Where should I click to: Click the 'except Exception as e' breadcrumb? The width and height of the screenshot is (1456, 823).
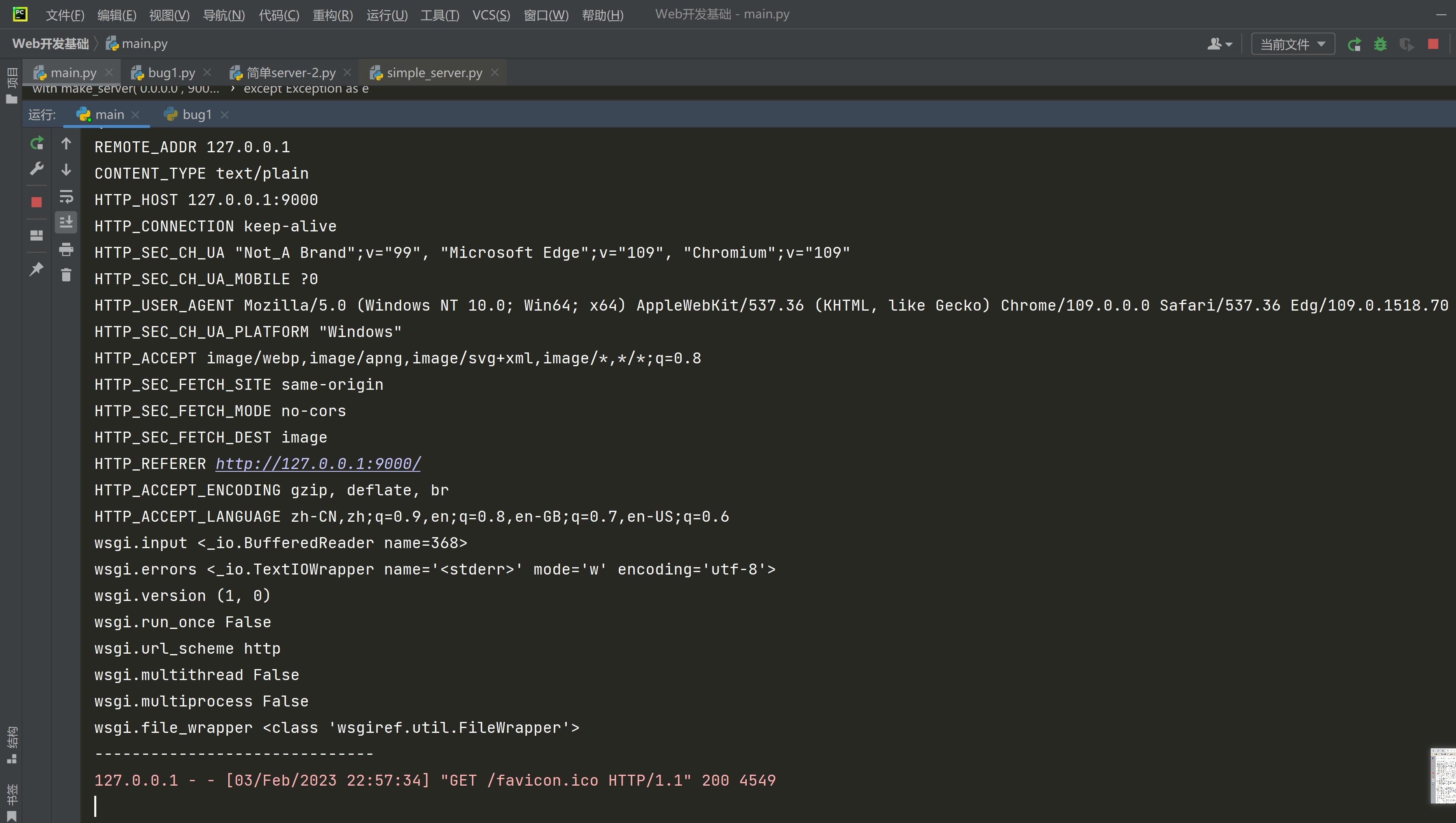(306, 89)
